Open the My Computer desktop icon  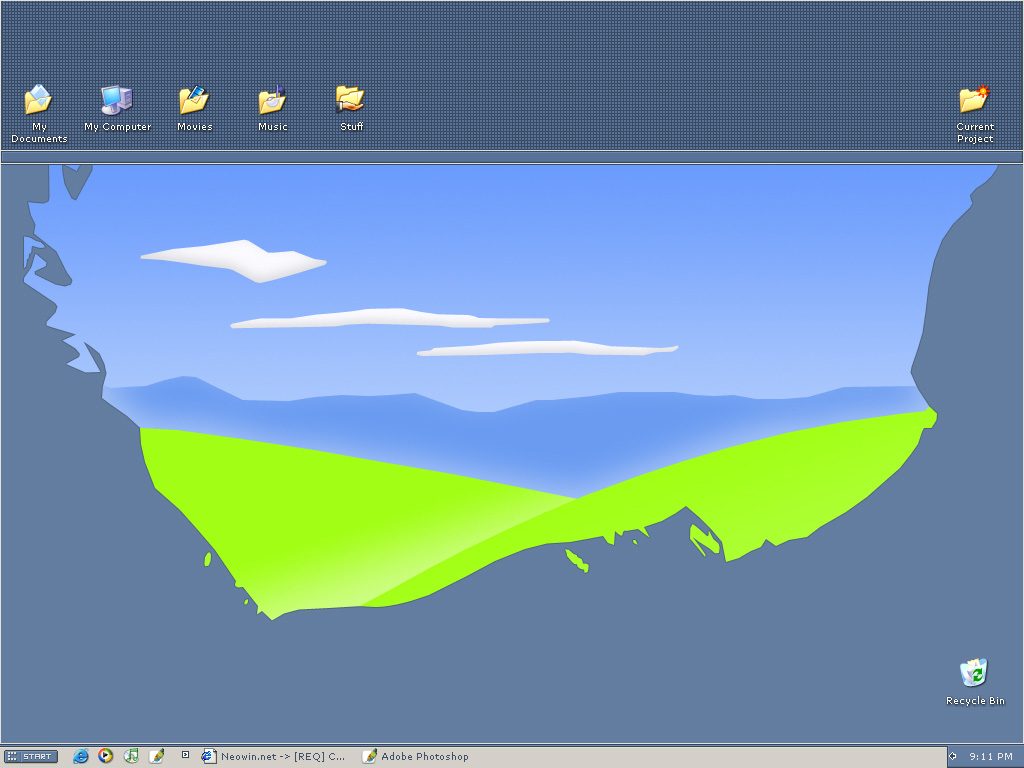118,108
